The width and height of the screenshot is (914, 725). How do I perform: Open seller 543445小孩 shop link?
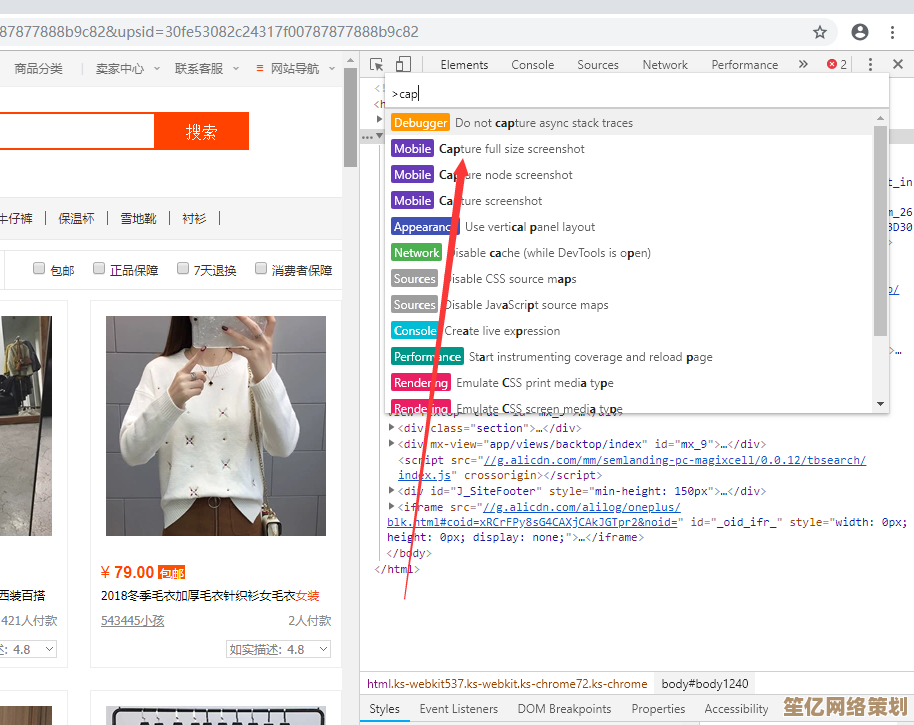coord(132,621)
